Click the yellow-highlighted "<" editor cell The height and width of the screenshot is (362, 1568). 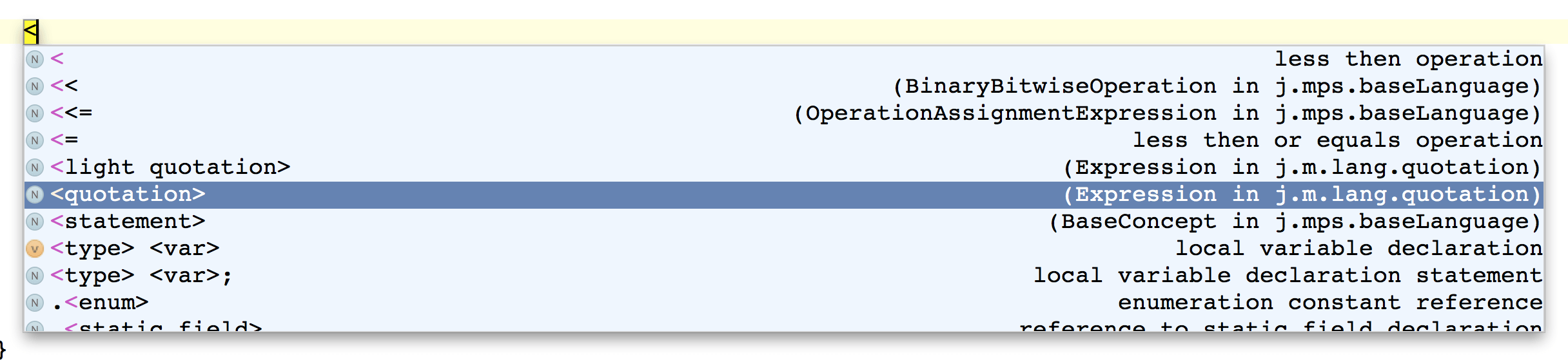point(30,31)
